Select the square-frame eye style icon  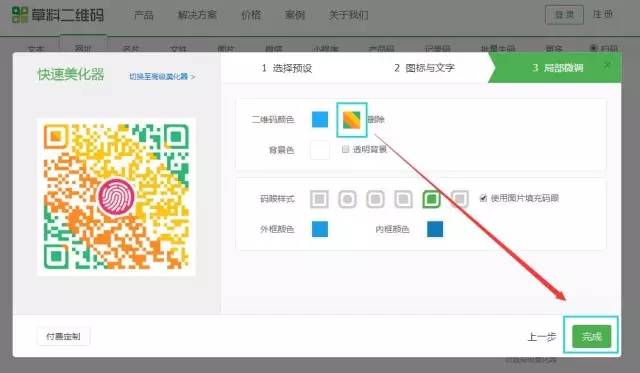(319, 199)
